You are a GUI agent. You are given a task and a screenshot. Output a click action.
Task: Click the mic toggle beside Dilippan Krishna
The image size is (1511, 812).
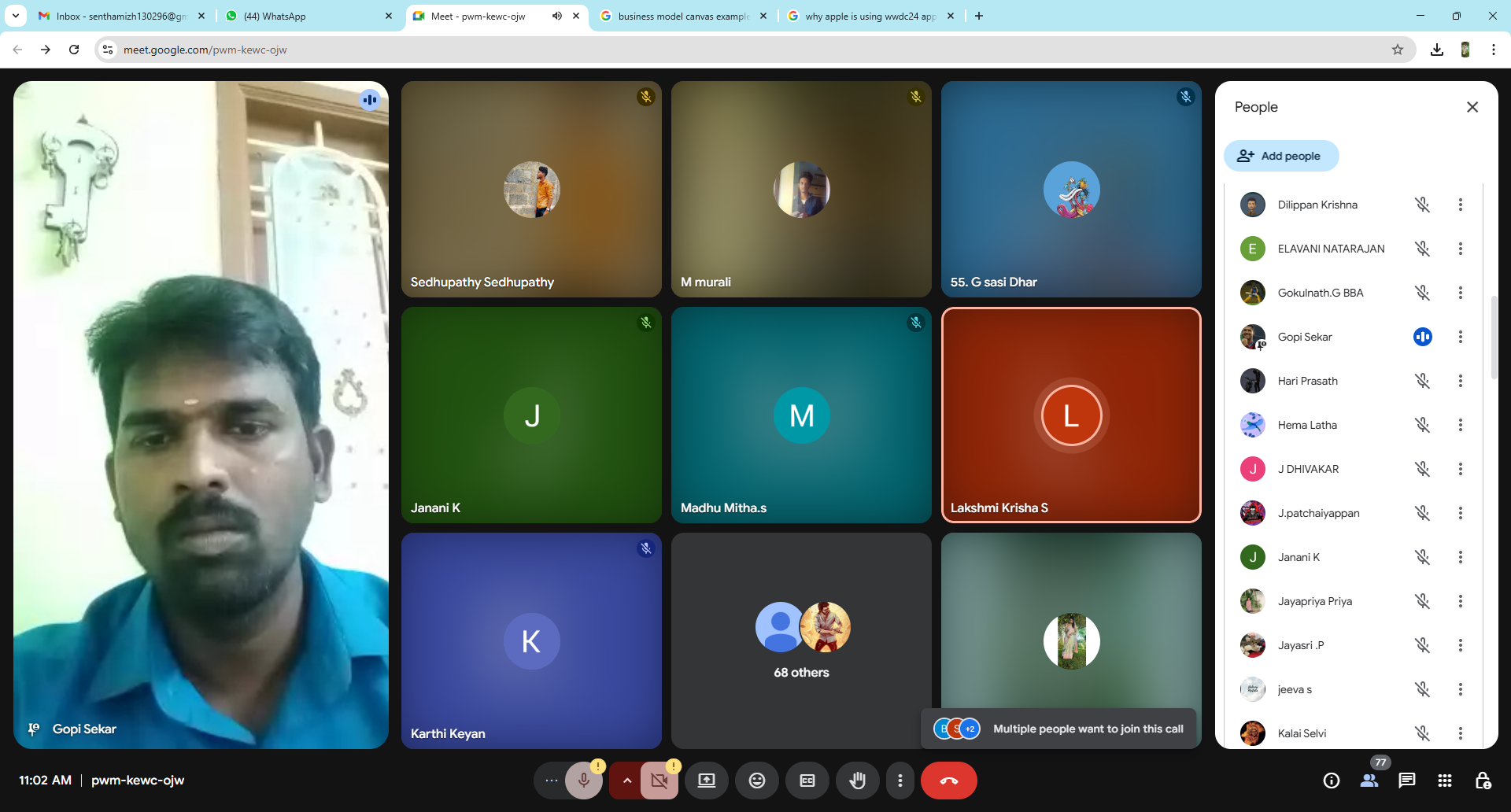[1422, 205]
